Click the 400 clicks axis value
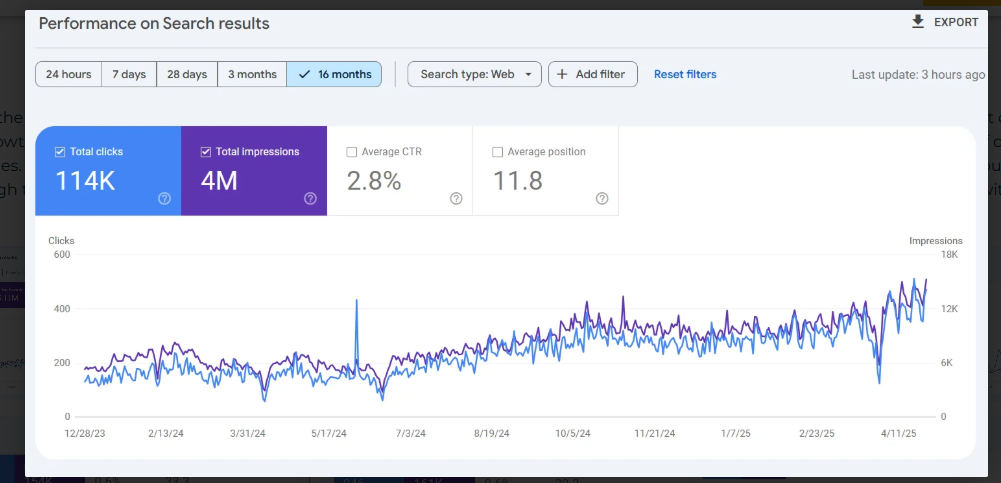Screen dimensions: 1001x483 [x=62, y=309]
